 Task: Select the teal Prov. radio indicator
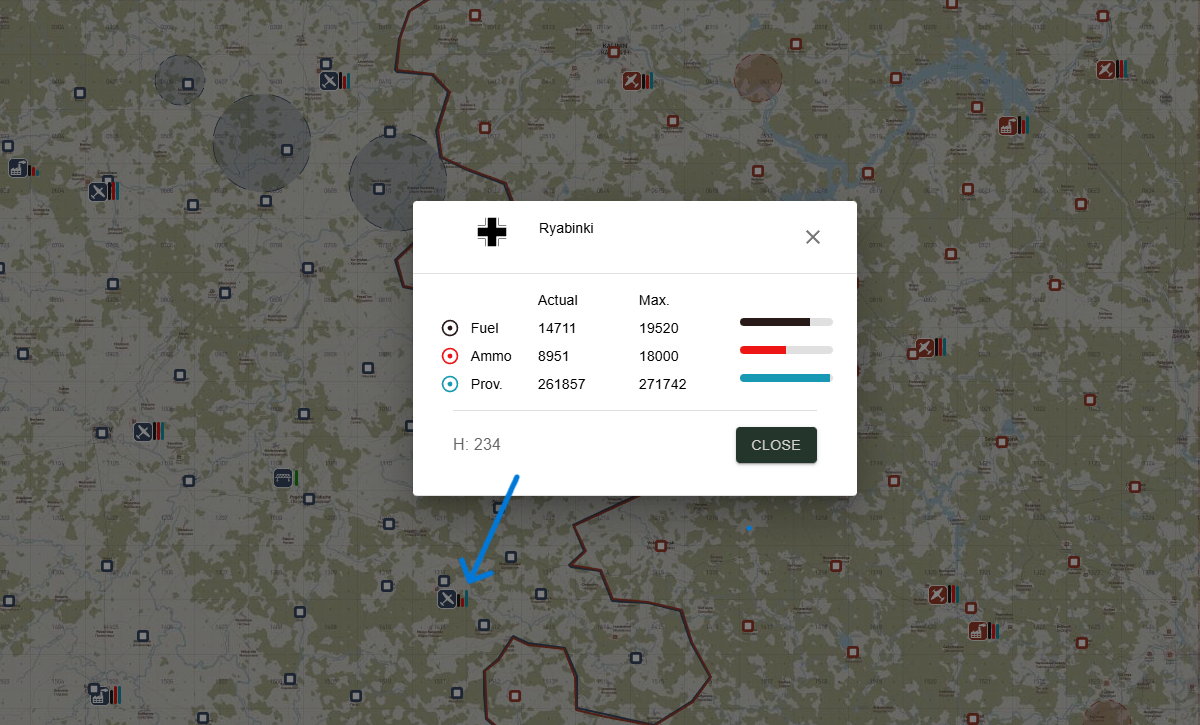(x=450, y=384)
